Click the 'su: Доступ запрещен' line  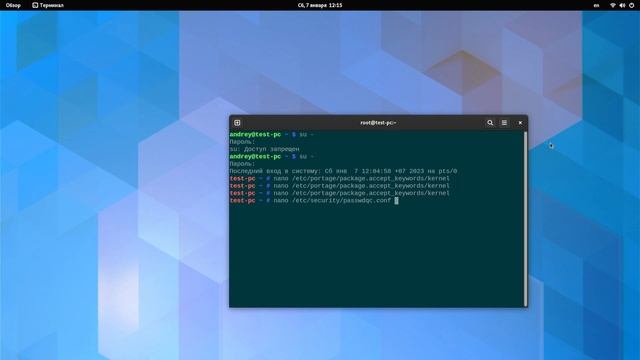click(264, 149)
